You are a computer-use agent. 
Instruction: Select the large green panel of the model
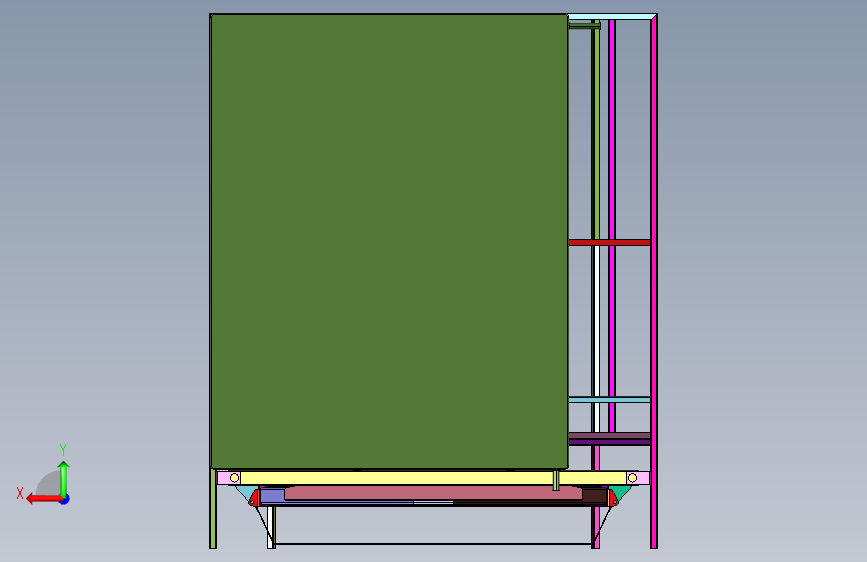click(x=389, y=241)
